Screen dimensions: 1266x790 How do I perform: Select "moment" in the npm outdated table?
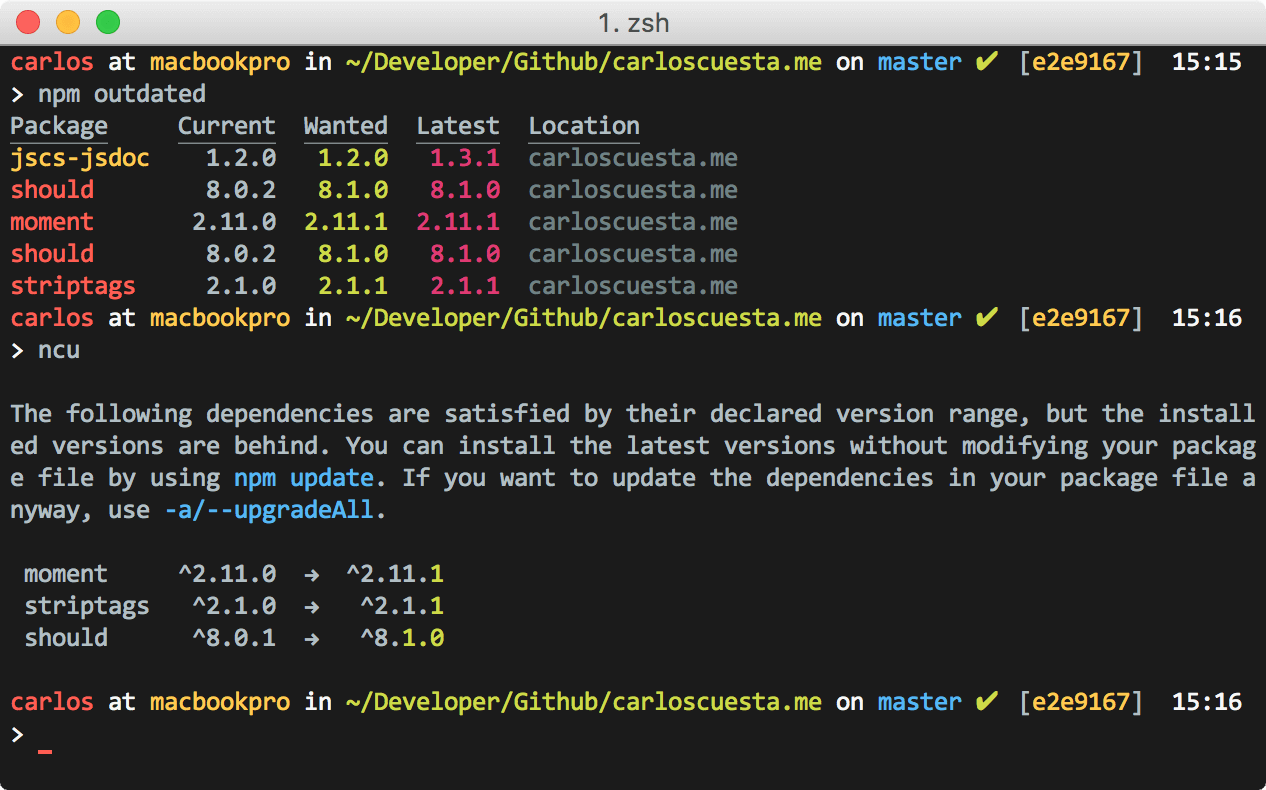52,222
